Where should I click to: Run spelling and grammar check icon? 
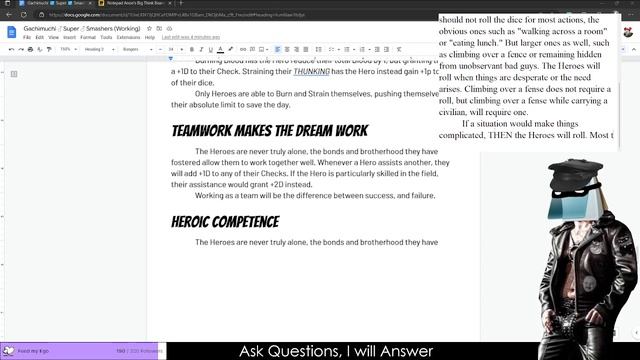[x=40, y=49]
